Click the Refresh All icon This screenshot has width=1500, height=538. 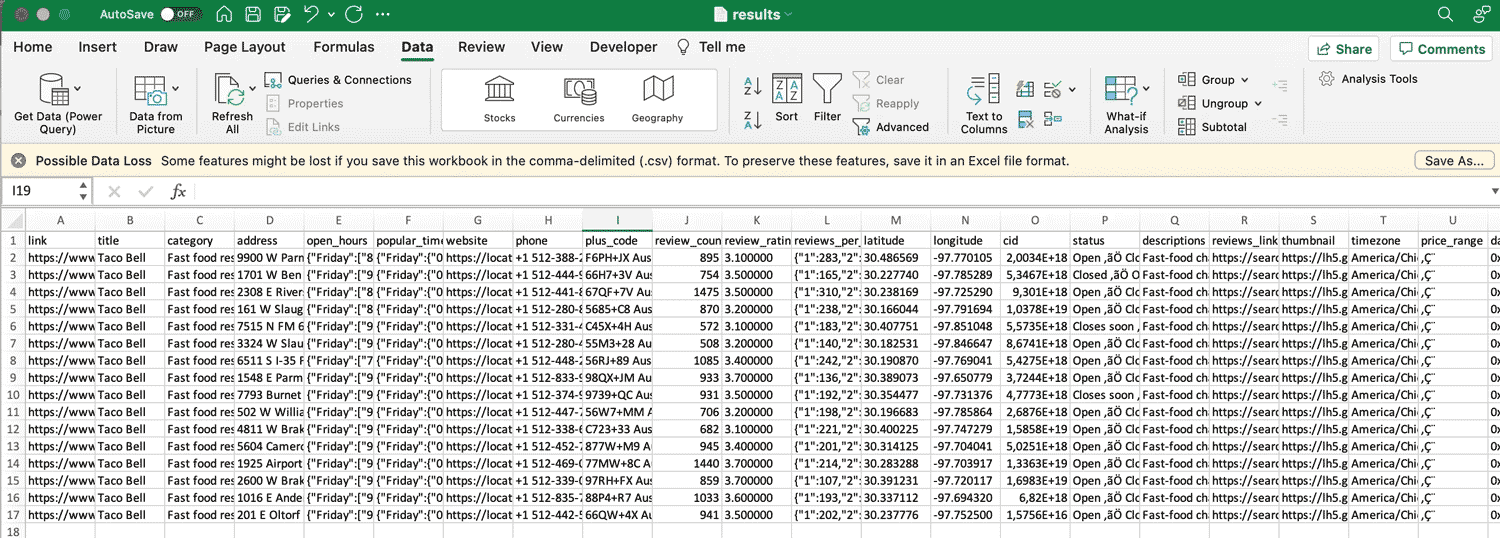tap(229, 90)
